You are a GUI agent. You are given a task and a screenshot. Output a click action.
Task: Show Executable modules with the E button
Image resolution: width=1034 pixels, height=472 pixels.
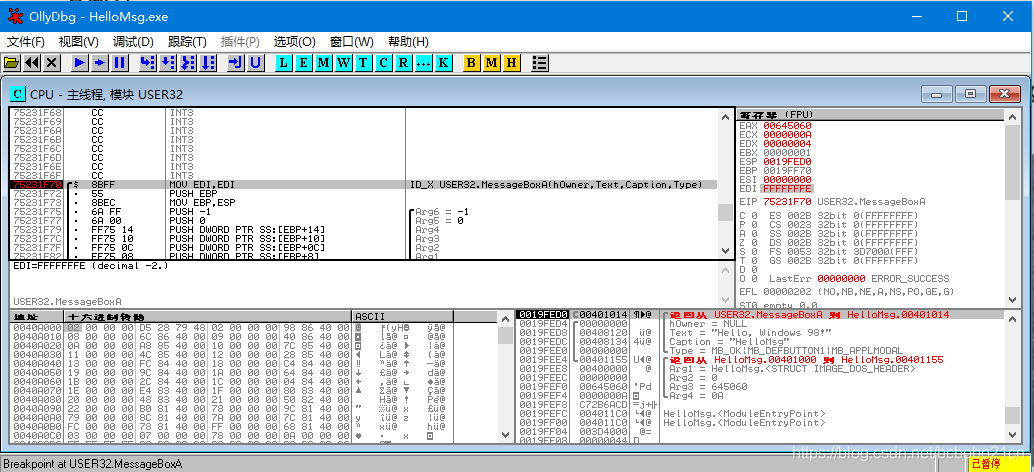pyautogui.click(x=303, y=63)
